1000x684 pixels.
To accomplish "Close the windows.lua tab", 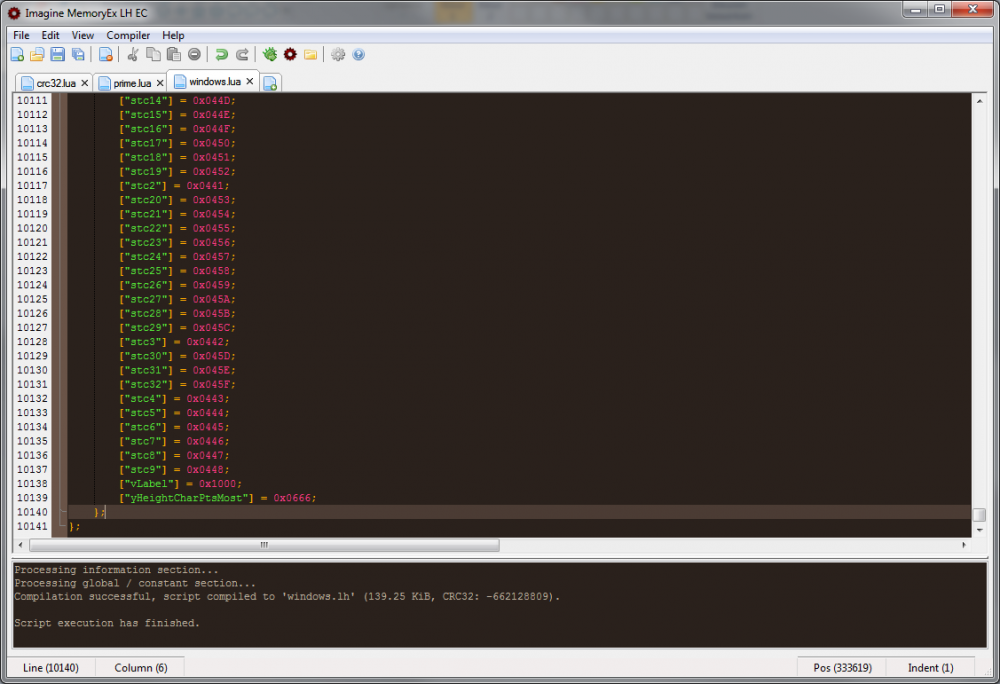I will (250, 81).
